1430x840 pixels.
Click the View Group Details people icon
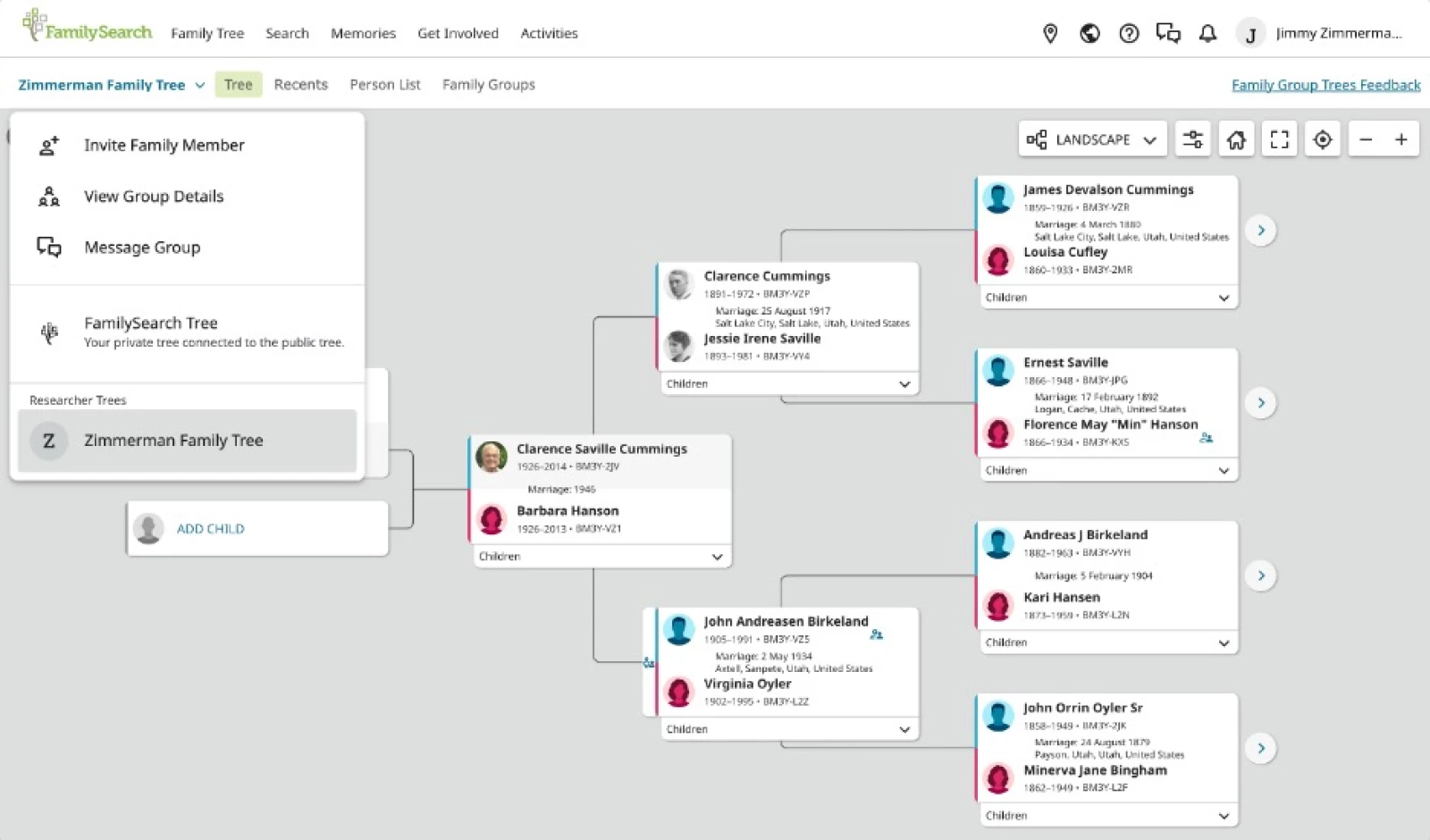[49, 197]
